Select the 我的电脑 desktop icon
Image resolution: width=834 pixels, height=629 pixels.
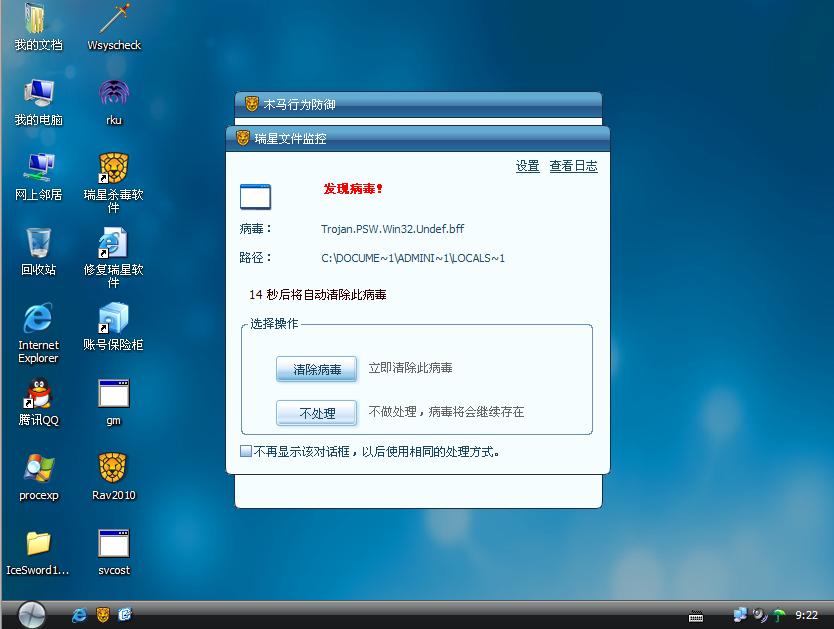tap(38, 103)
